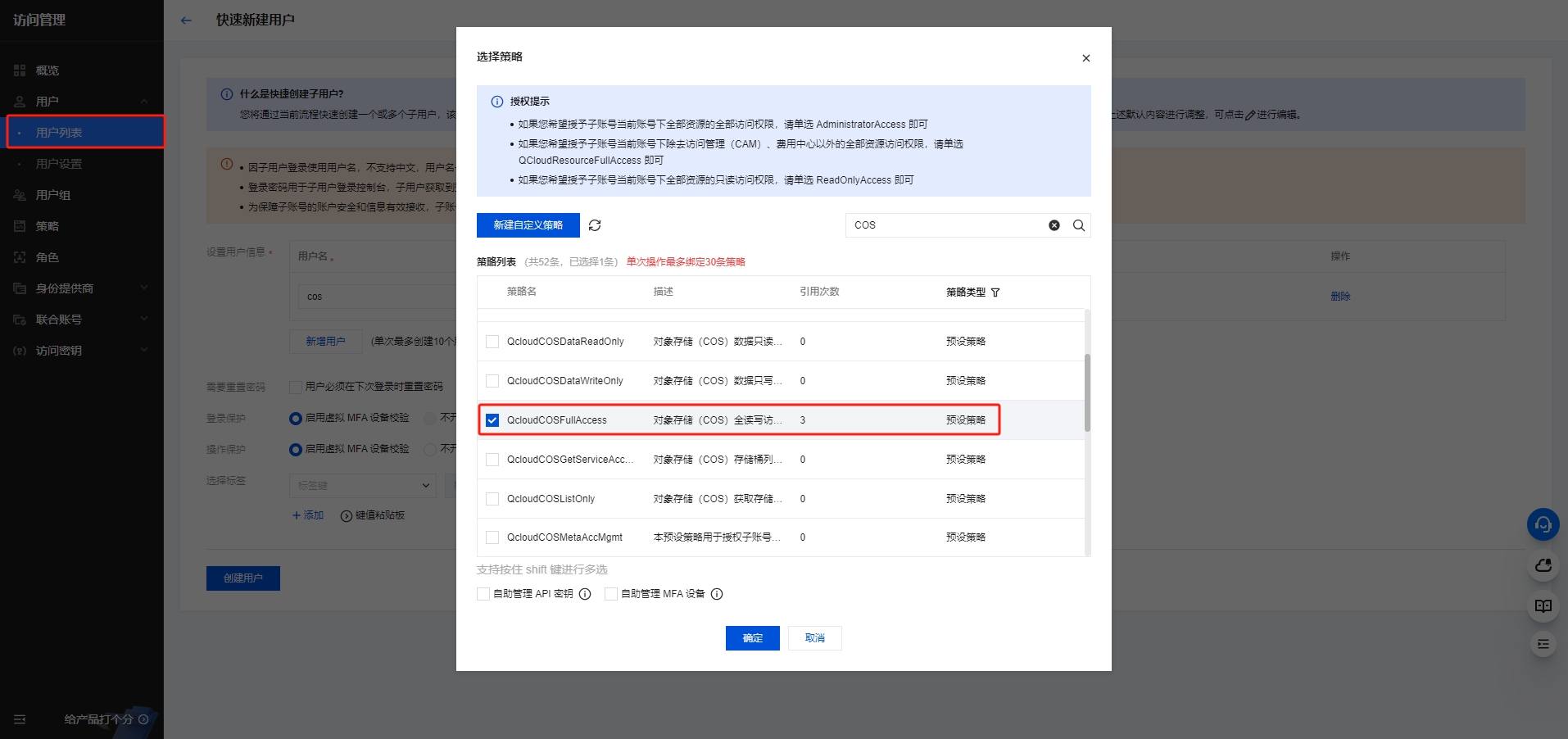Click the username input containing cos
Image resolution: width=1568 pixels, height=739 pixels.
pos(377,297)
